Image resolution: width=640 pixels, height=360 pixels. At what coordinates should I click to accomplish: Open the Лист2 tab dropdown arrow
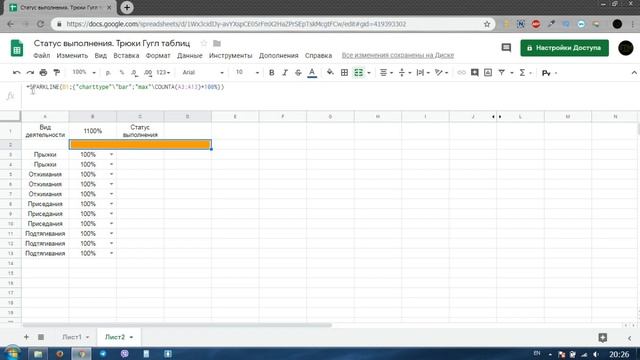(131, 337)
